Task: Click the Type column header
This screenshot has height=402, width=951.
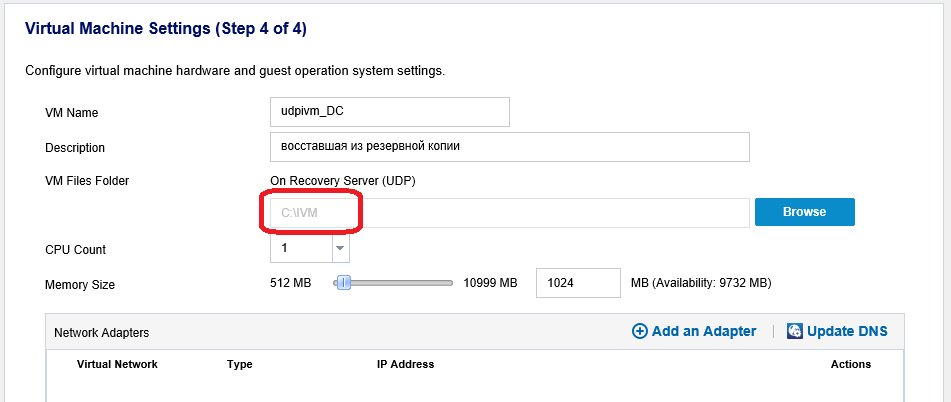Action: [240, 364]
